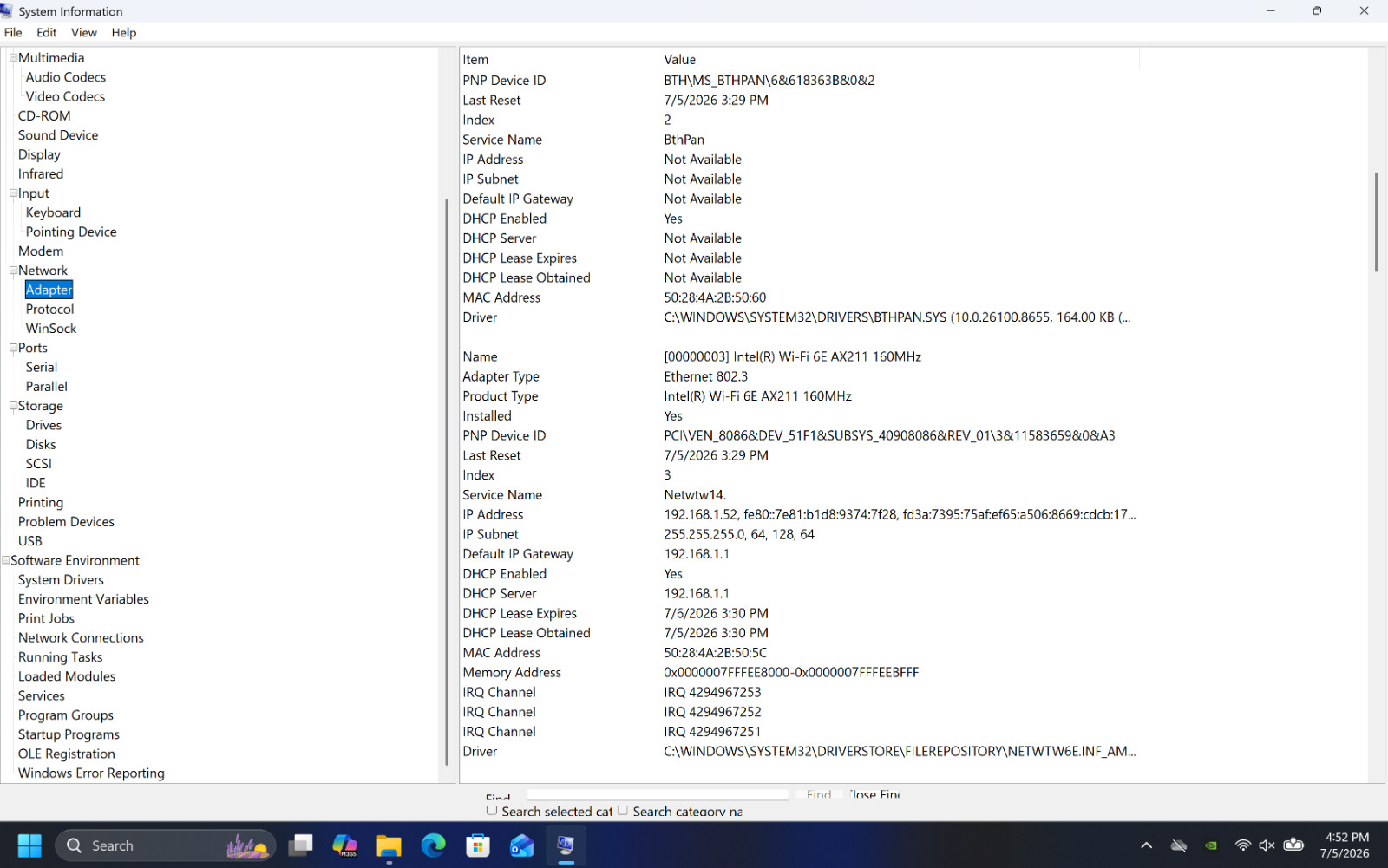Select the Modem category

[x=41, y=251]
